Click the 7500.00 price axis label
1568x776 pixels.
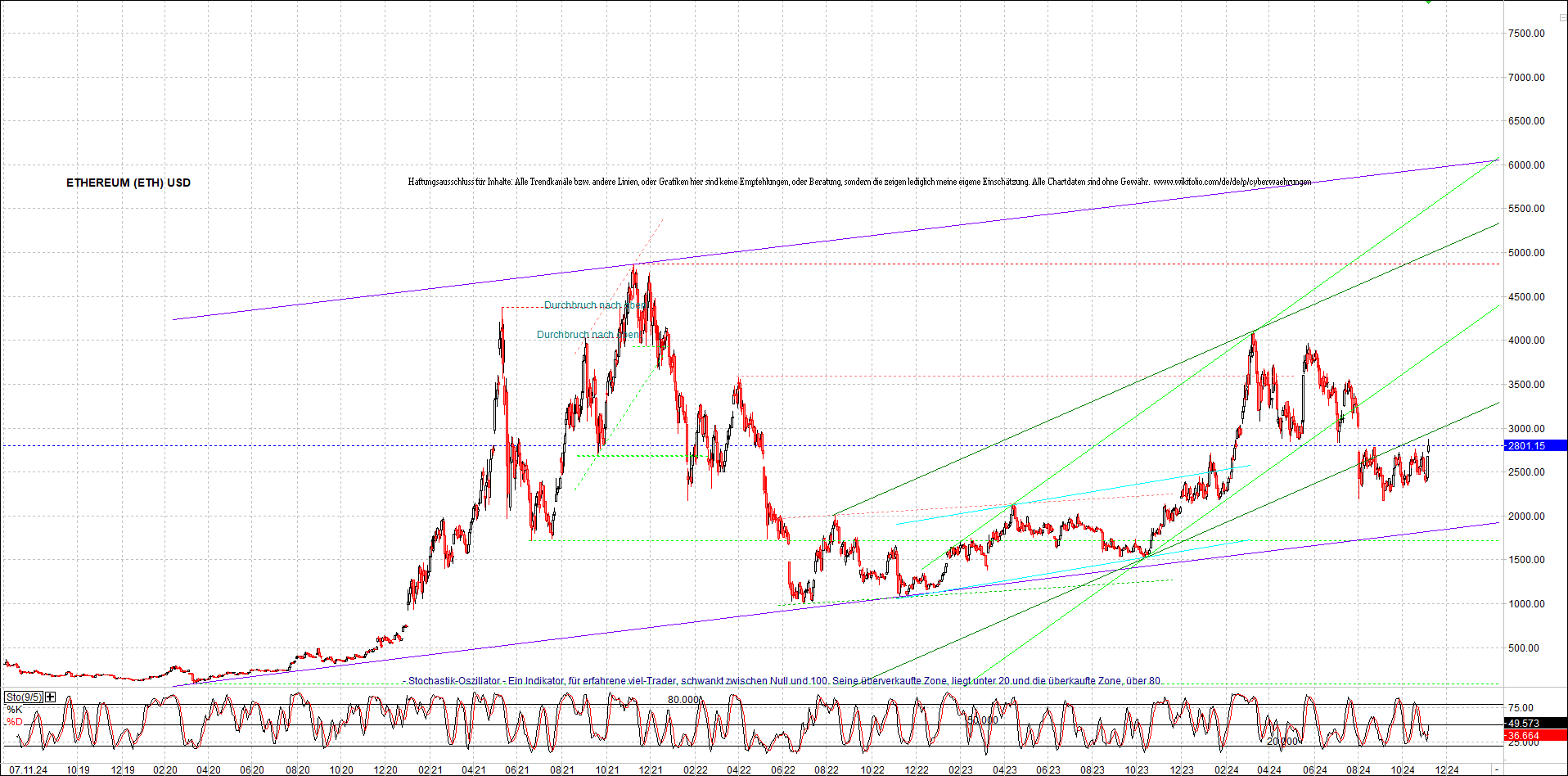pyautogui.click(x=1526, y=34)
